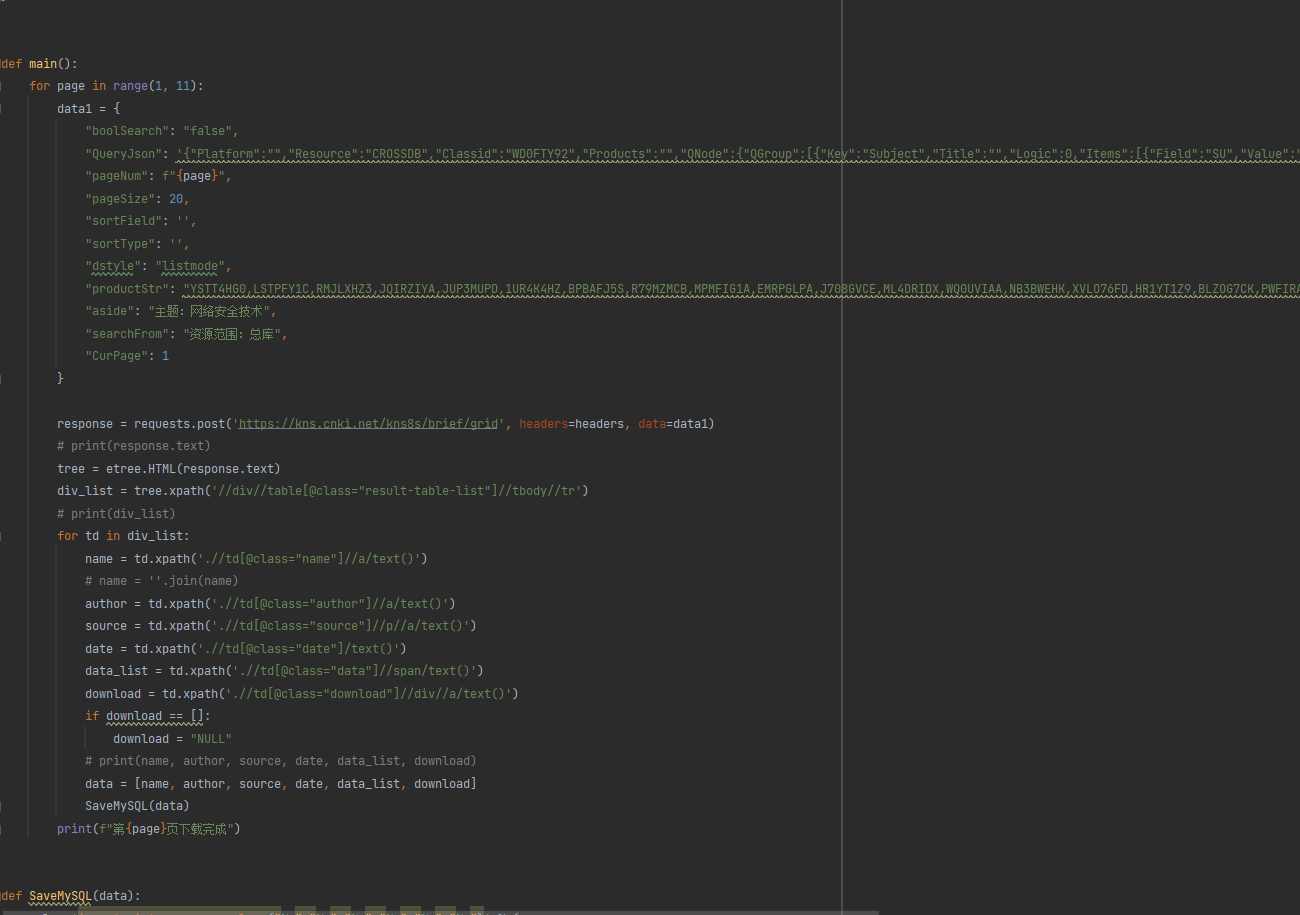Click the '# print(div_list)' comment
Image resolution: width=1300 pixels, height=915 pixels.
[116, 514]
